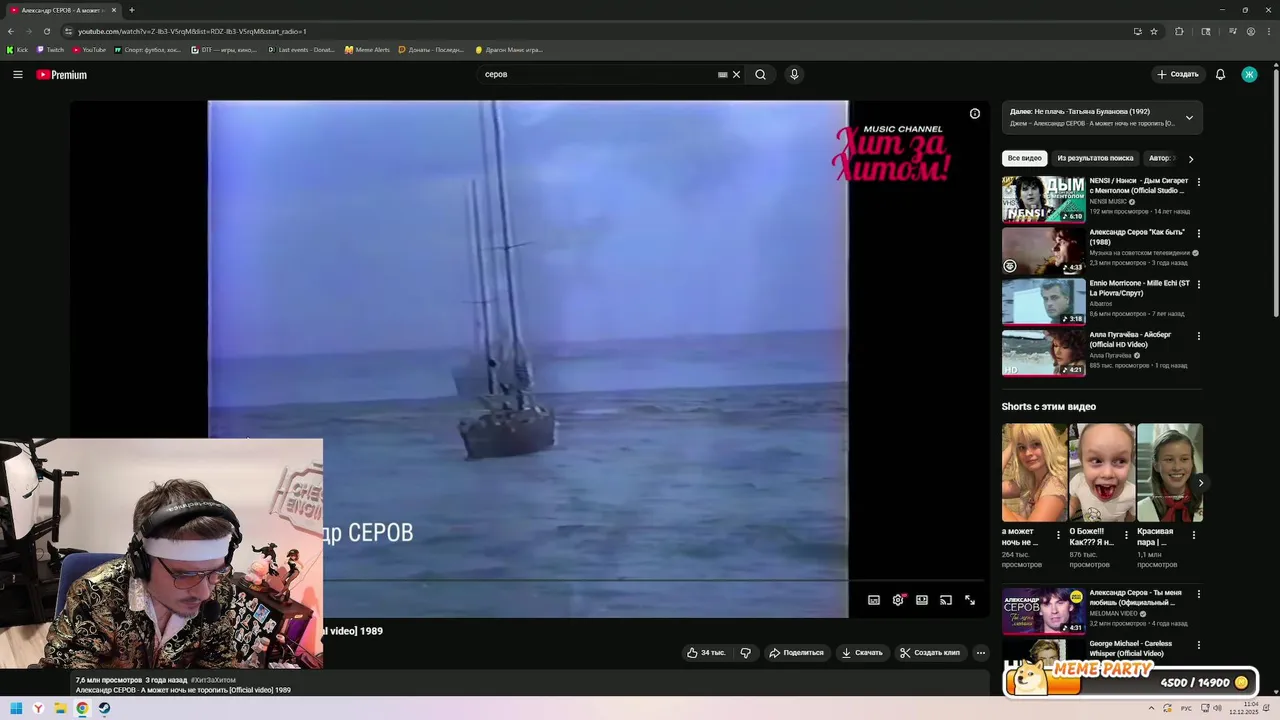Open options for George Michael Careless Whisper
Viewport: 1280px width, 720px height.
1198,645
